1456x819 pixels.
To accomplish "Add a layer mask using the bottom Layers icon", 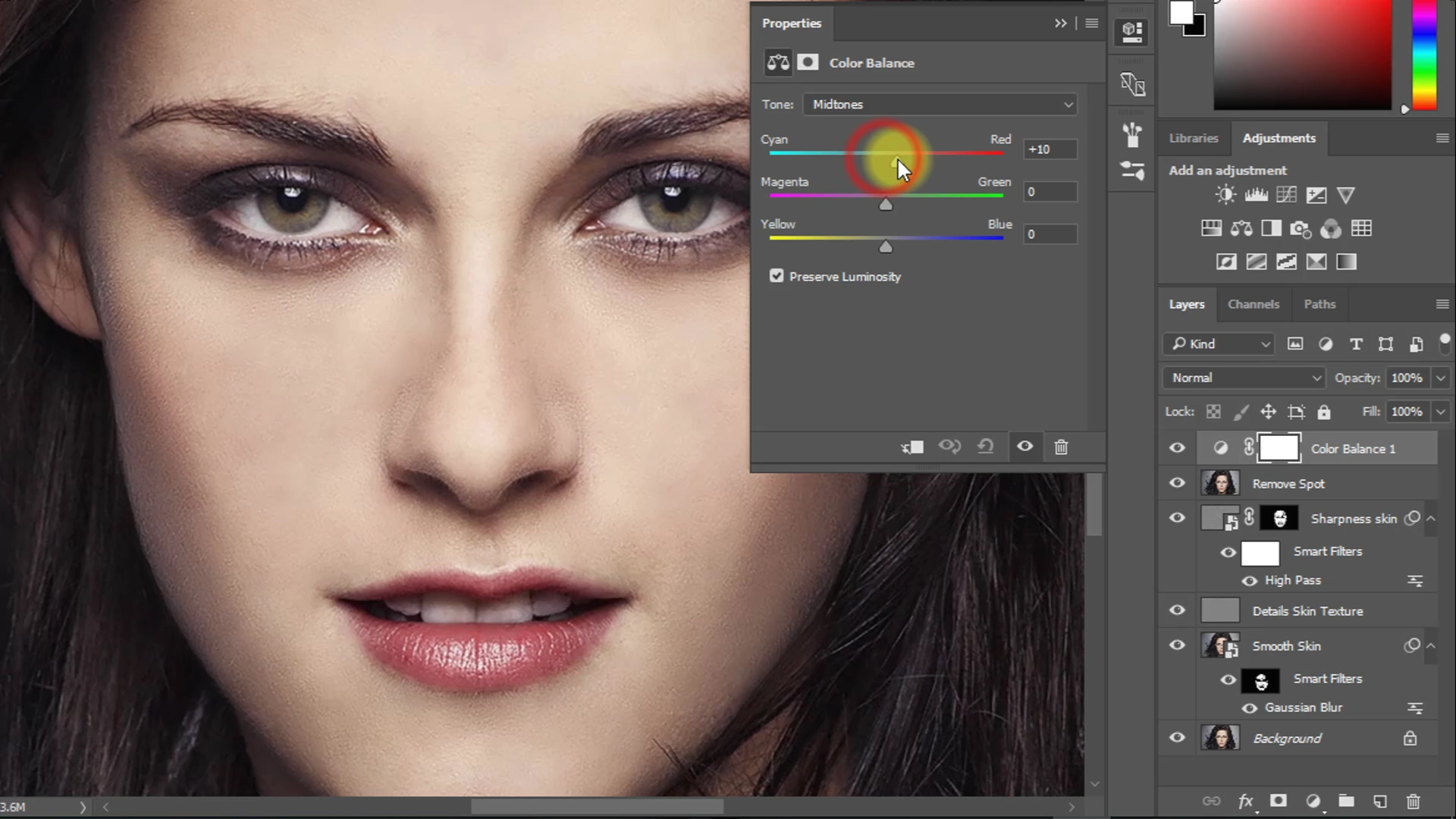I will (1279, 801).
